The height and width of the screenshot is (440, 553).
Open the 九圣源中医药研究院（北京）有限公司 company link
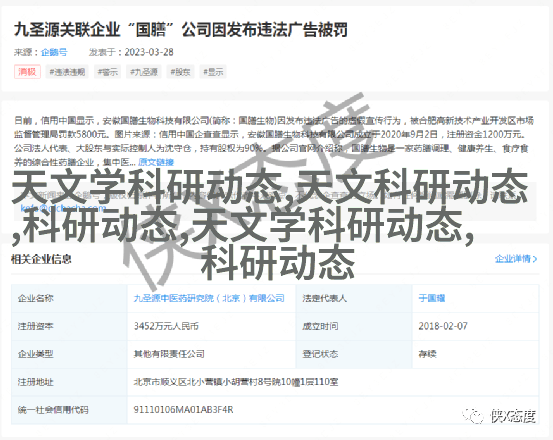(209, 298)
